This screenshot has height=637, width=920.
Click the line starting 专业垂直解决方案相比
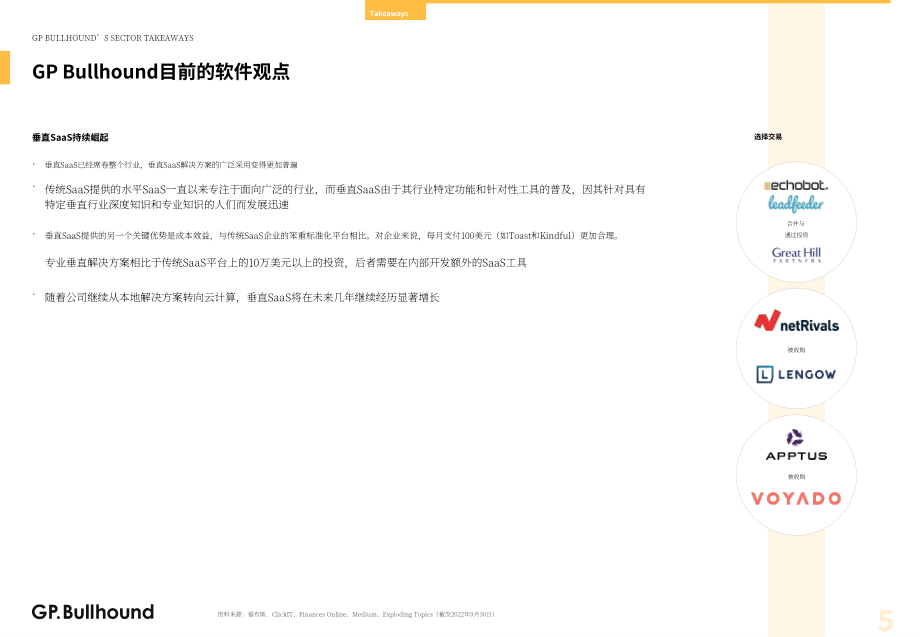point(286,262)
